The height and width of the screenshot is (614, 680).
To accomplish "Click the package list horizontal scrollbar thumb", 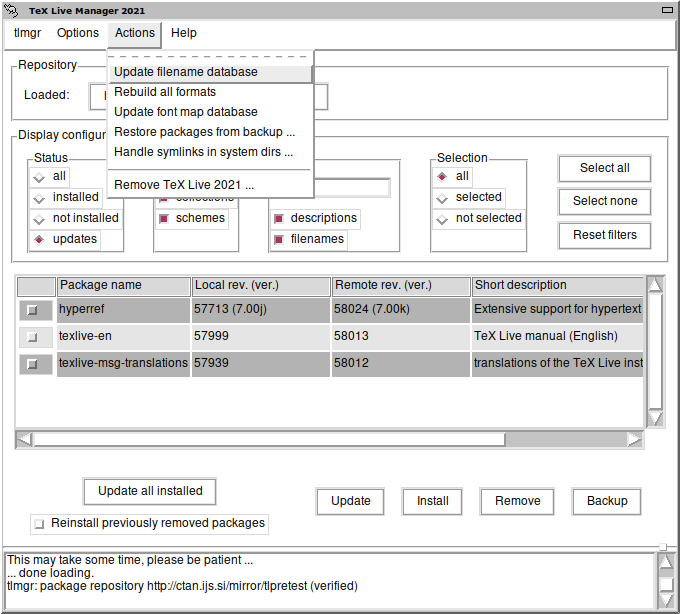I will (269, 440).
